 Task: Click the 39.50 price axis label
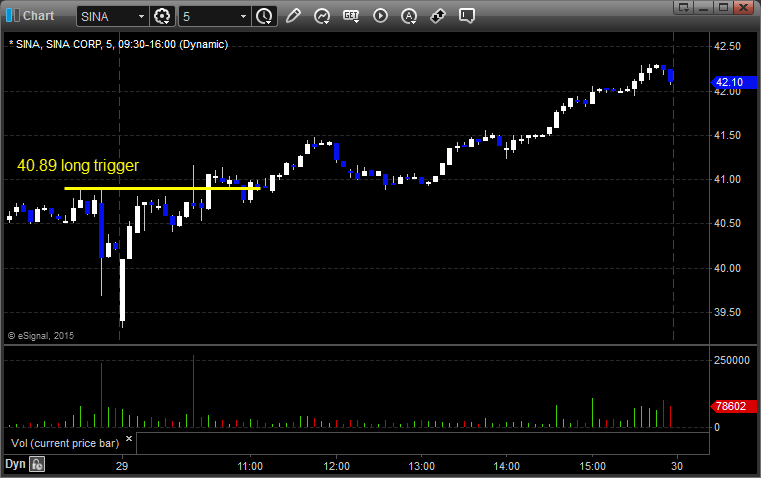728,313
